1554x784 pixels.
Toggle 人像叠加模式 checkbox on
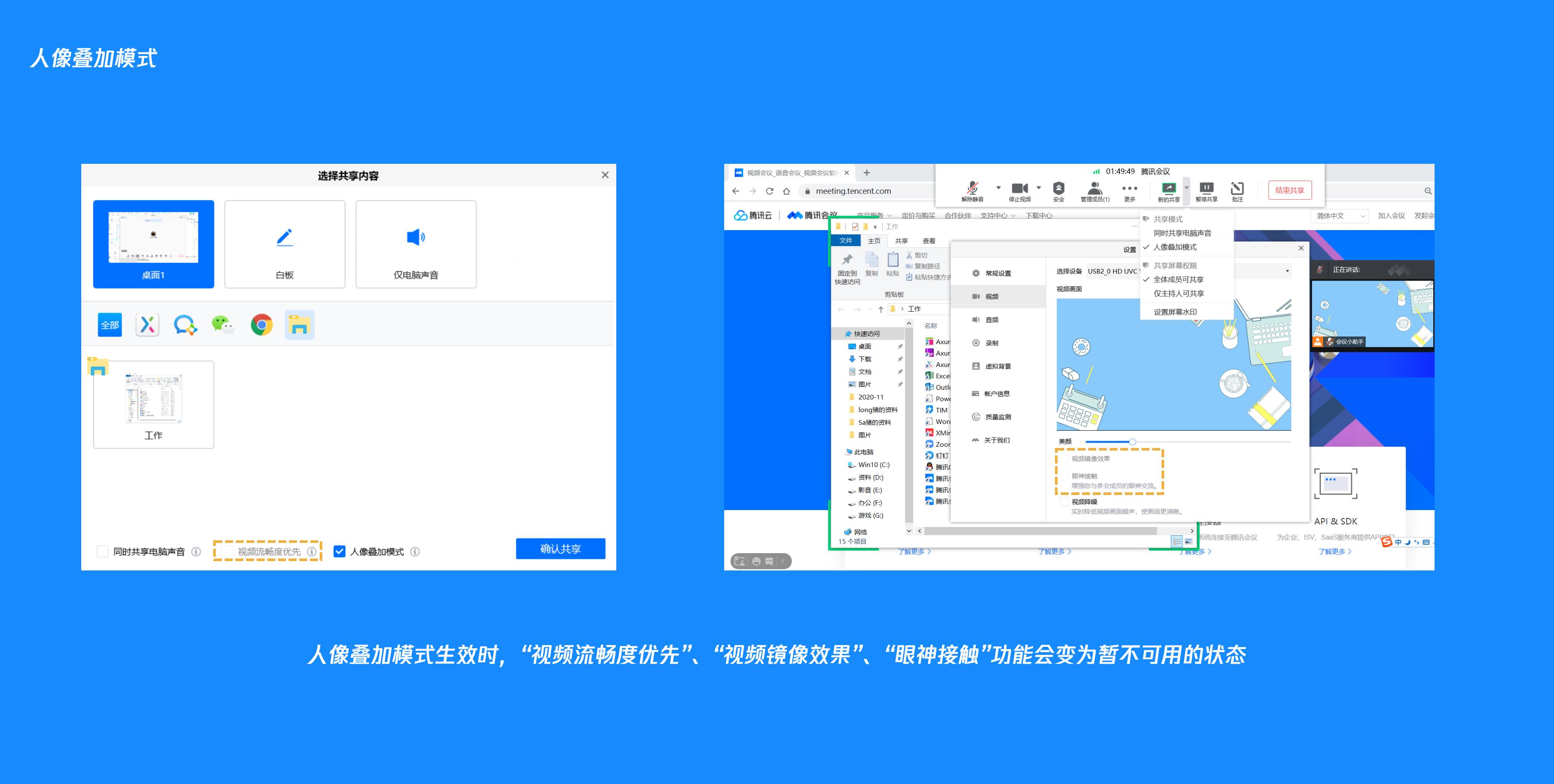pos(344,549)
